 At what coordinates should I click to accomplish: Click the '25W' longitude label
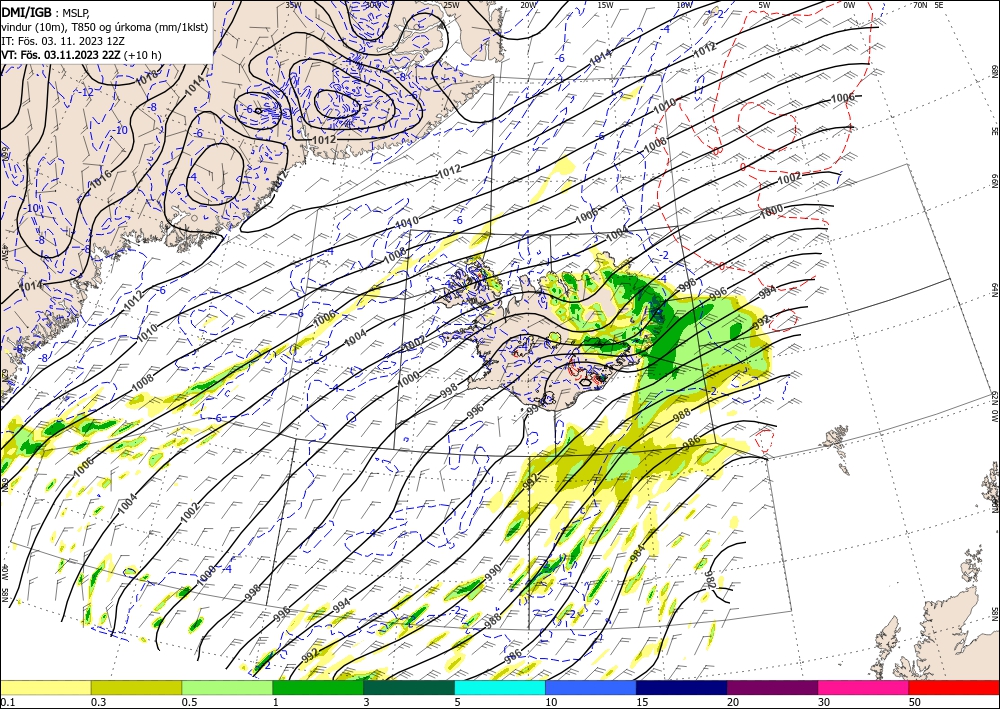coord(451,4)
